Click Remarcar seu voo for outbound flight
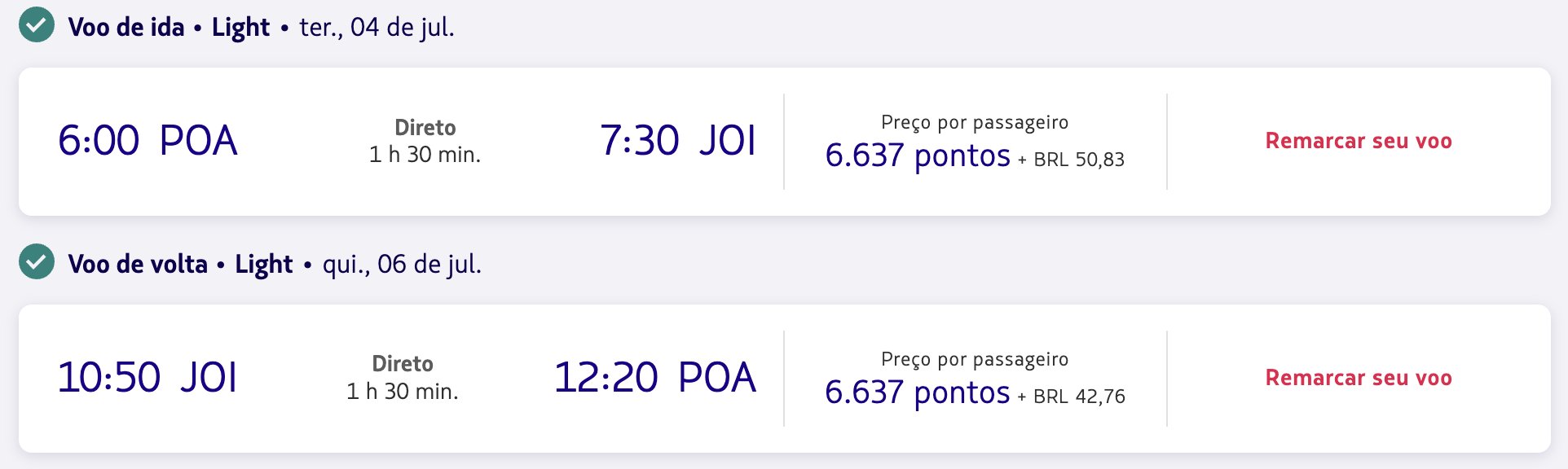Image resolution: width=1568 pixels, height=469 pixels. point(1359,141)
